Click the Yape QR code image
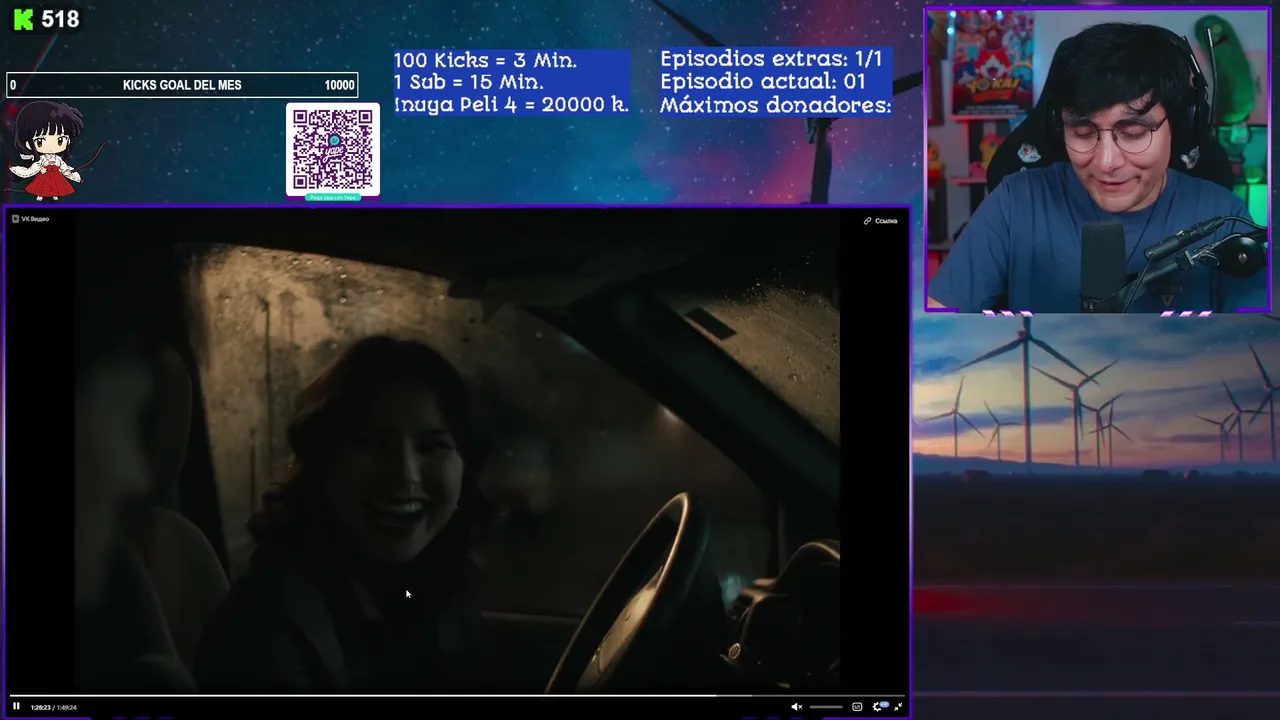 coord(333,150)
